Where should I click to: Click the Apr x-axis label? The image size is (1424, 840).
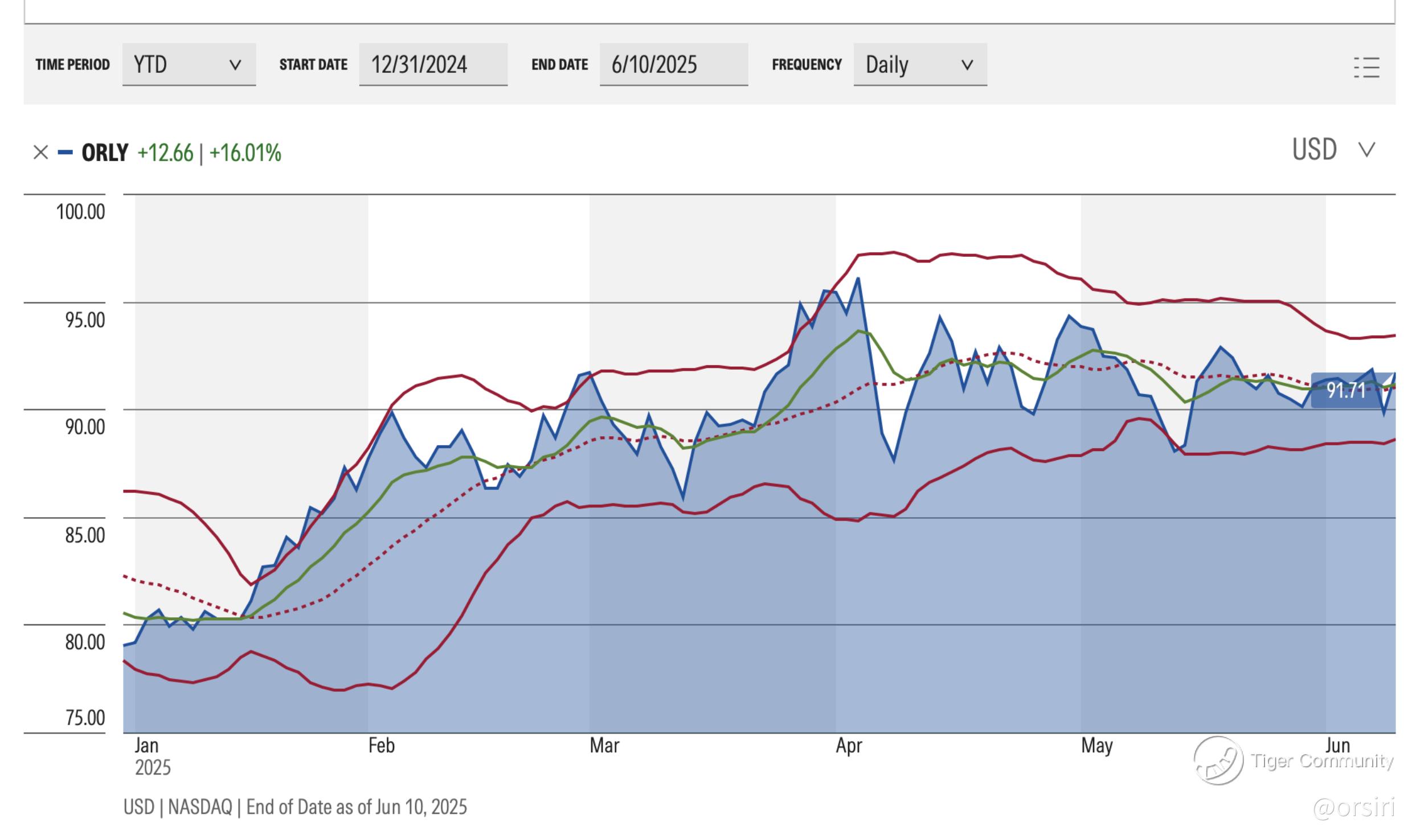pos(849,746)
